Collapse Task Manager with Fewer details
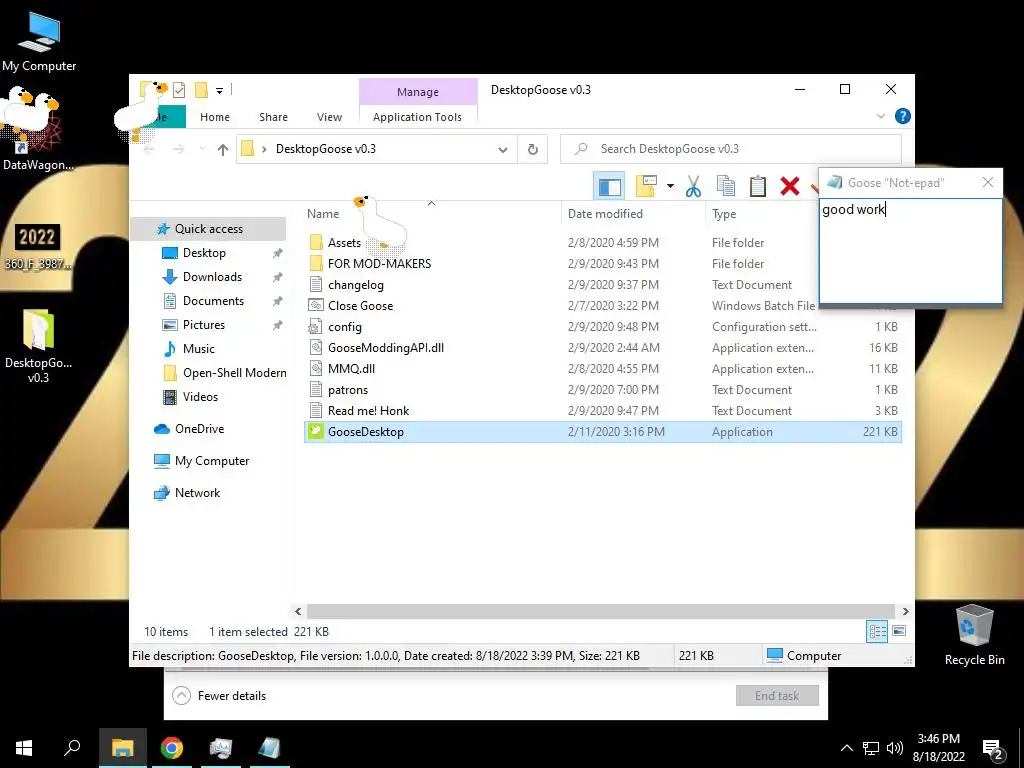This screenshot has width=1024, height=768. 219,696
